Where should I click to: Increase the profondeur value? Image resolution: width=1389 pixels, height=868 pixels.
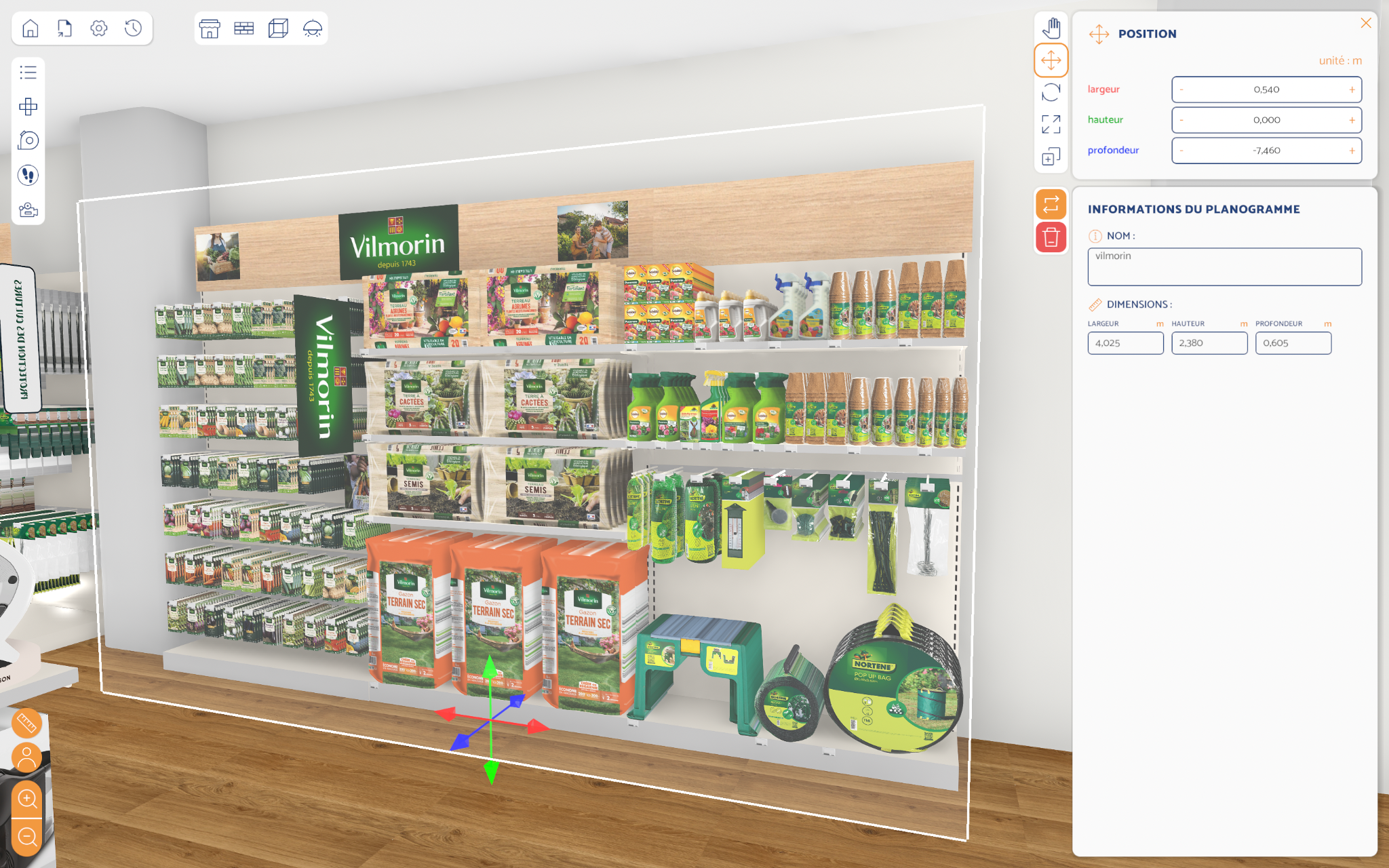click(1352, 151)
